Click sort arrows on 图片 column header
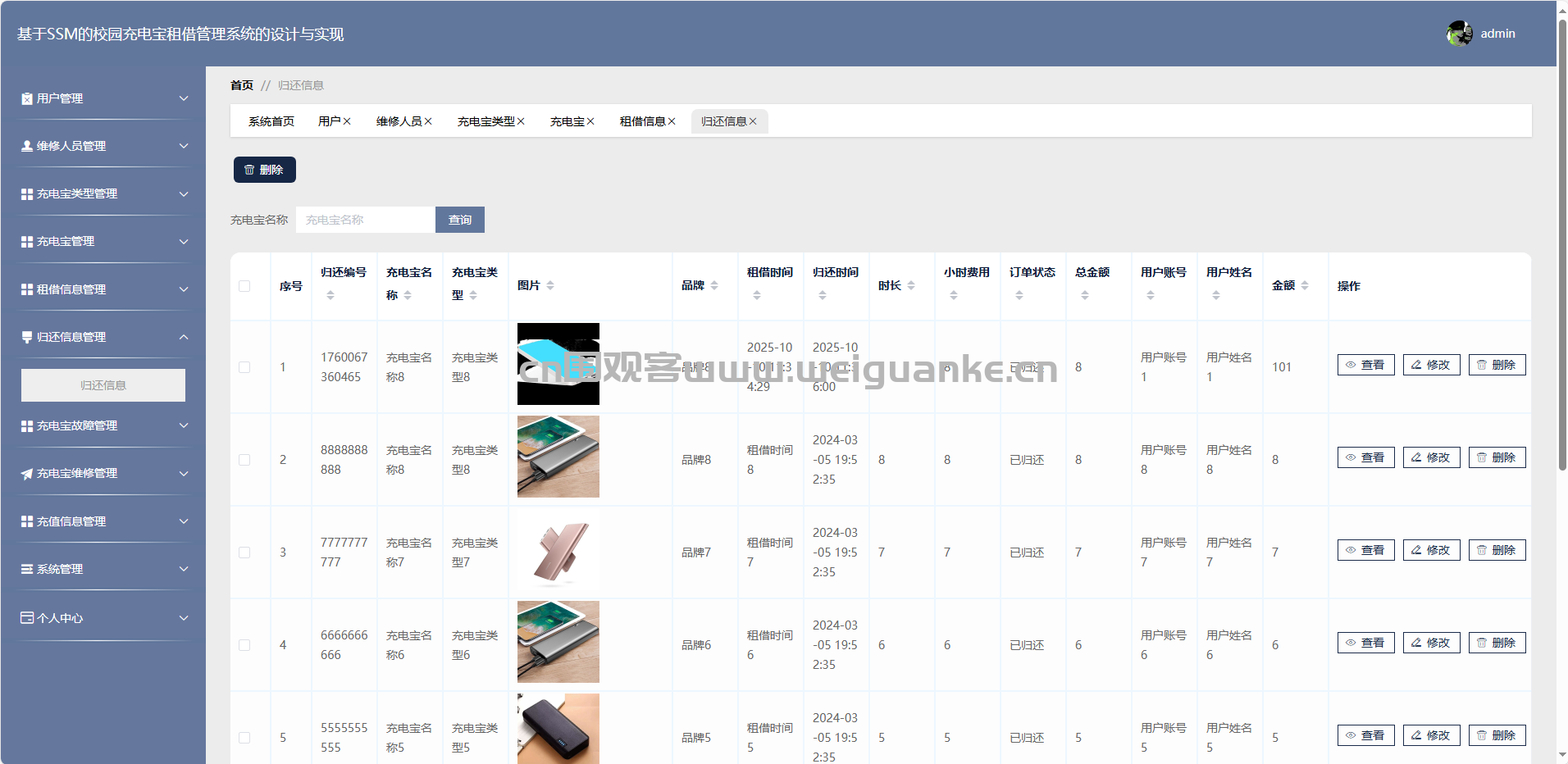1568x764 pixels. point(550,285)
